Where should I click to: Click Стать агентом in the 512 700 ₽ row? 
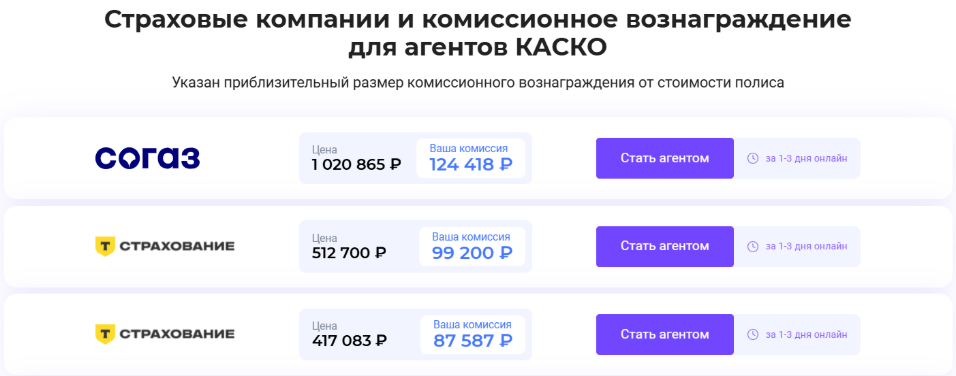665,246
